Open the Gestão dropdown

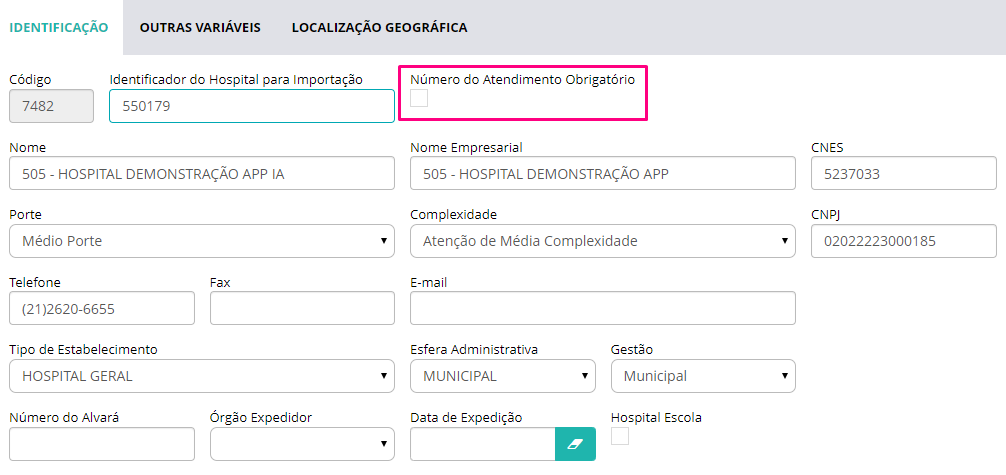[703, 376]
